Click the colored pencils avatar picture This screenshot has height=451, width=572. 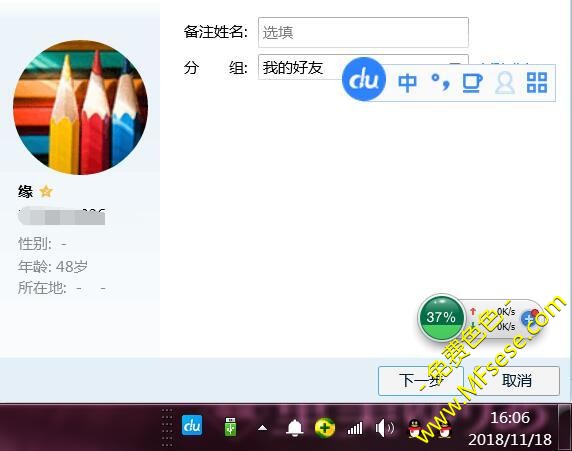(x=81, y=107)
